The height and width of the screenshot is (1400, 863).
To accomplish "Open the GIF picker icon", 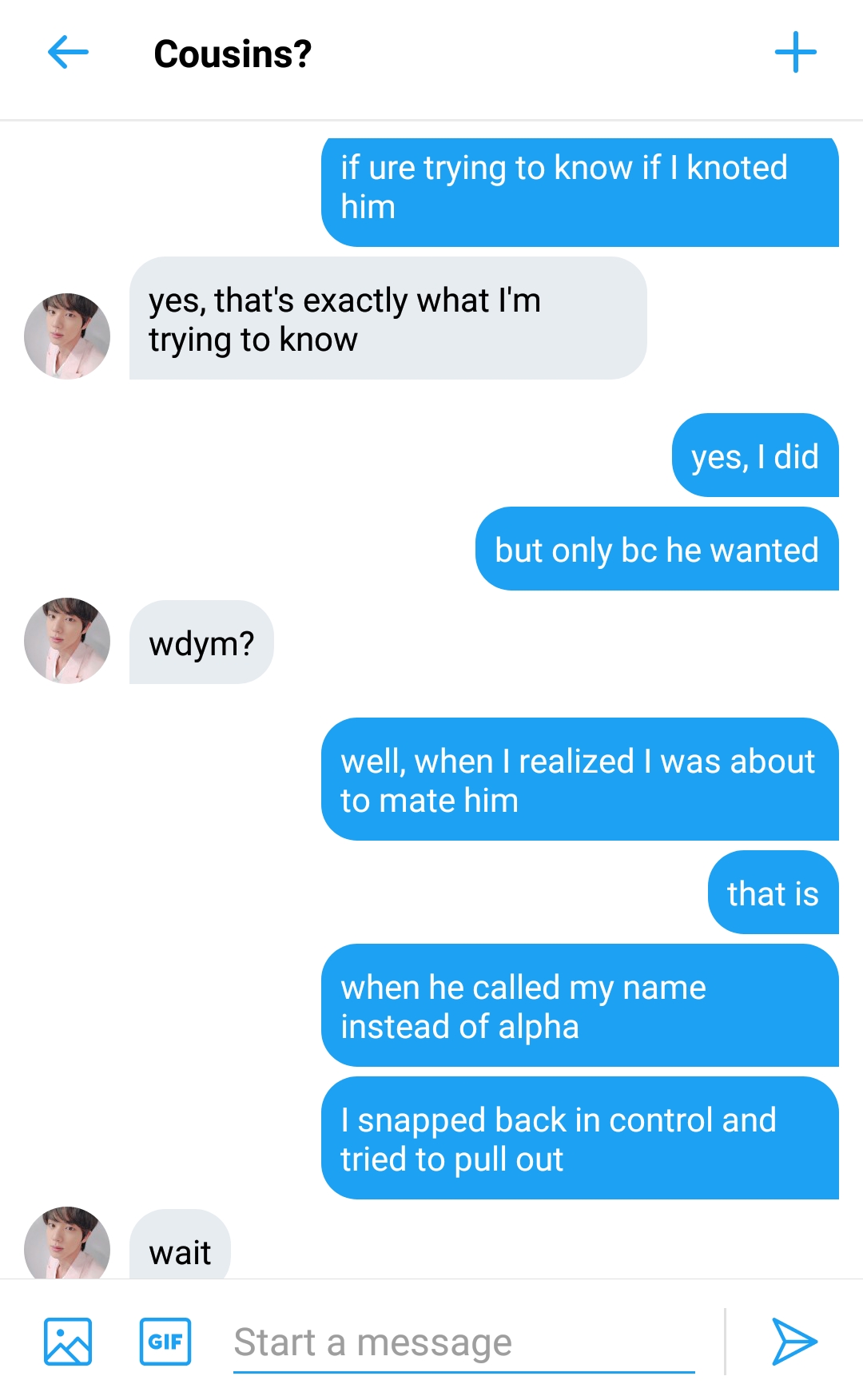I will pos(165,1342).
